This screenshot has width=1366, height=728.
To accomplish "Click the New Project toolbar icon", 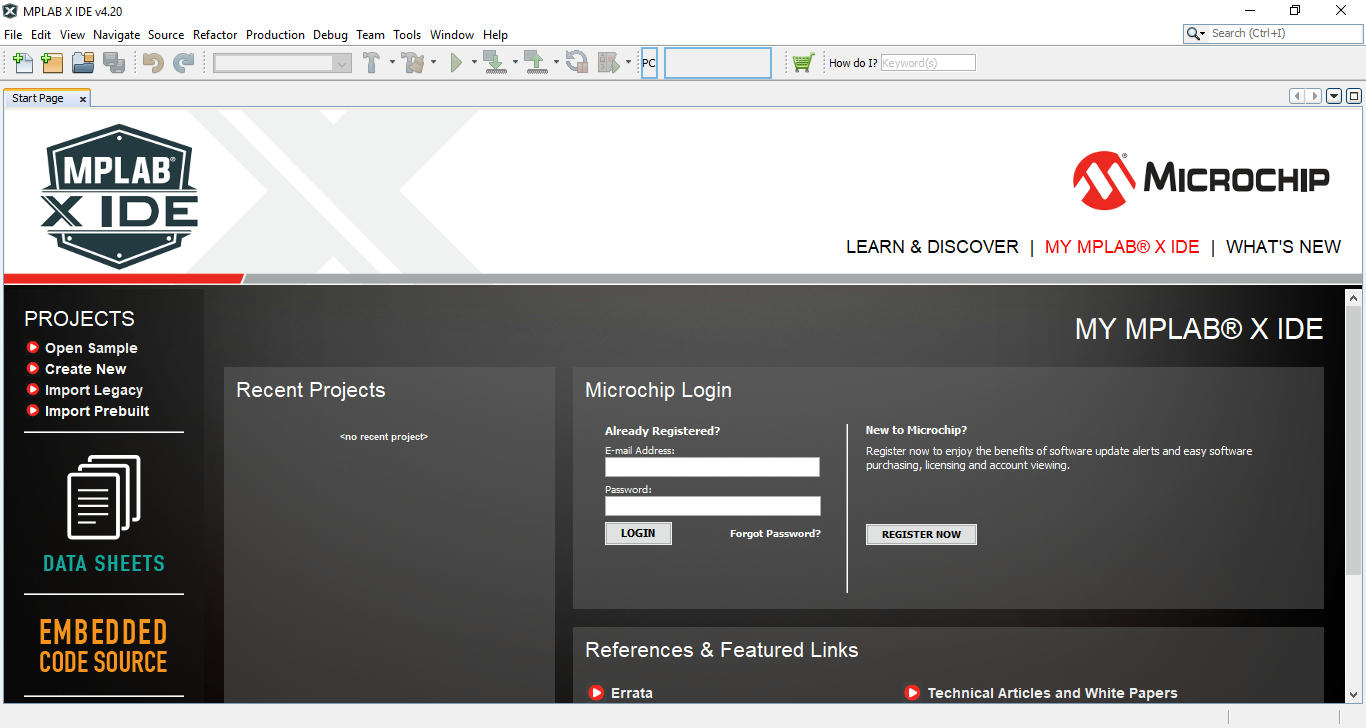I will tap(52, 63).
